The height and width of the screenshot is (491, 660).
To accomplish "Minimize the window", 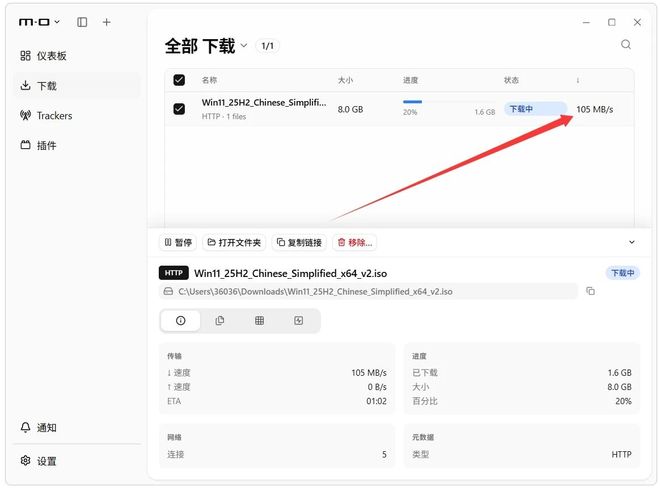I will 586,22.
